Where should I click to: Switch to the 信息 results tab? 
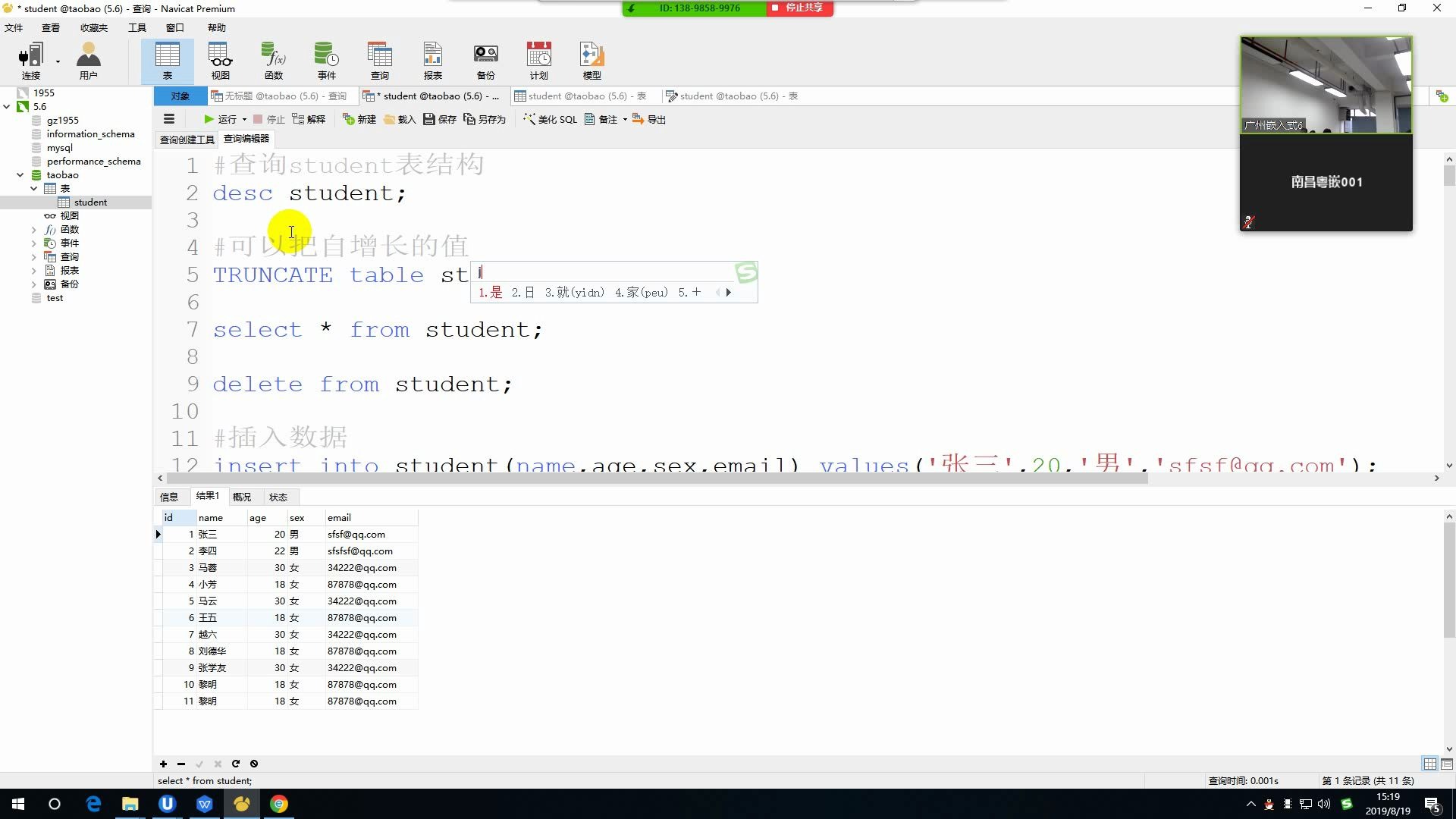(x=169, y=497)
